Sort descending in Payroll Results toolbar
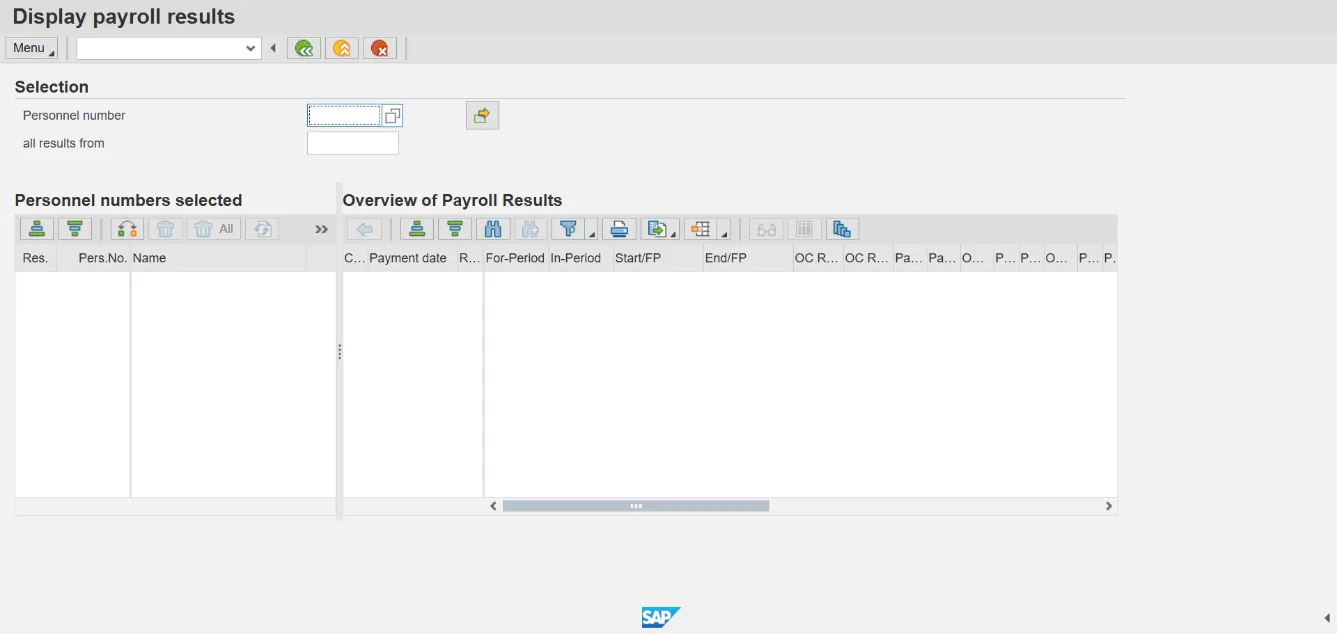 [455, 229]
